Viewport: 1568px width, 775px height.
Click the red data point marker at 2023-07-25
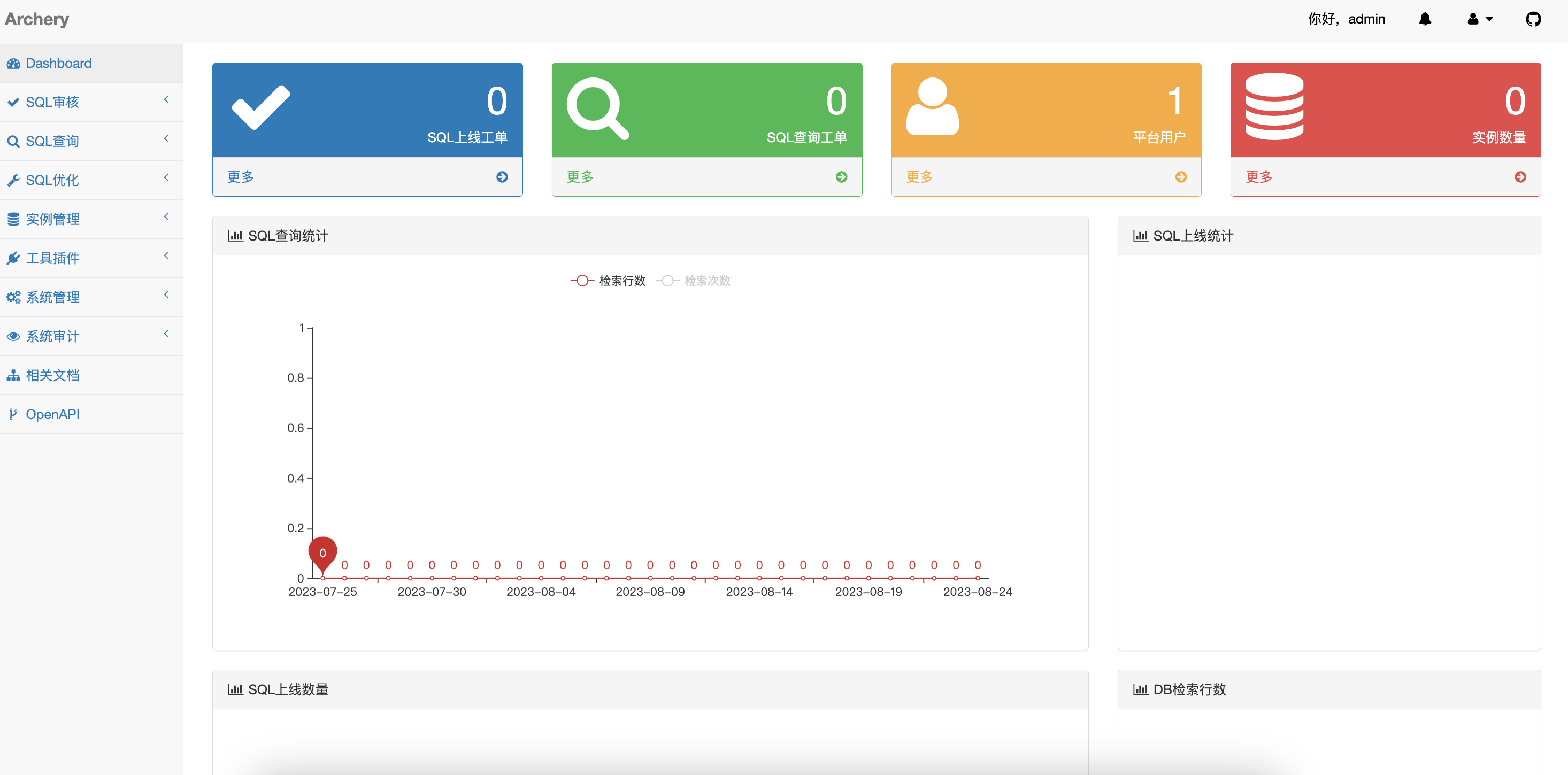coord(322,552)
